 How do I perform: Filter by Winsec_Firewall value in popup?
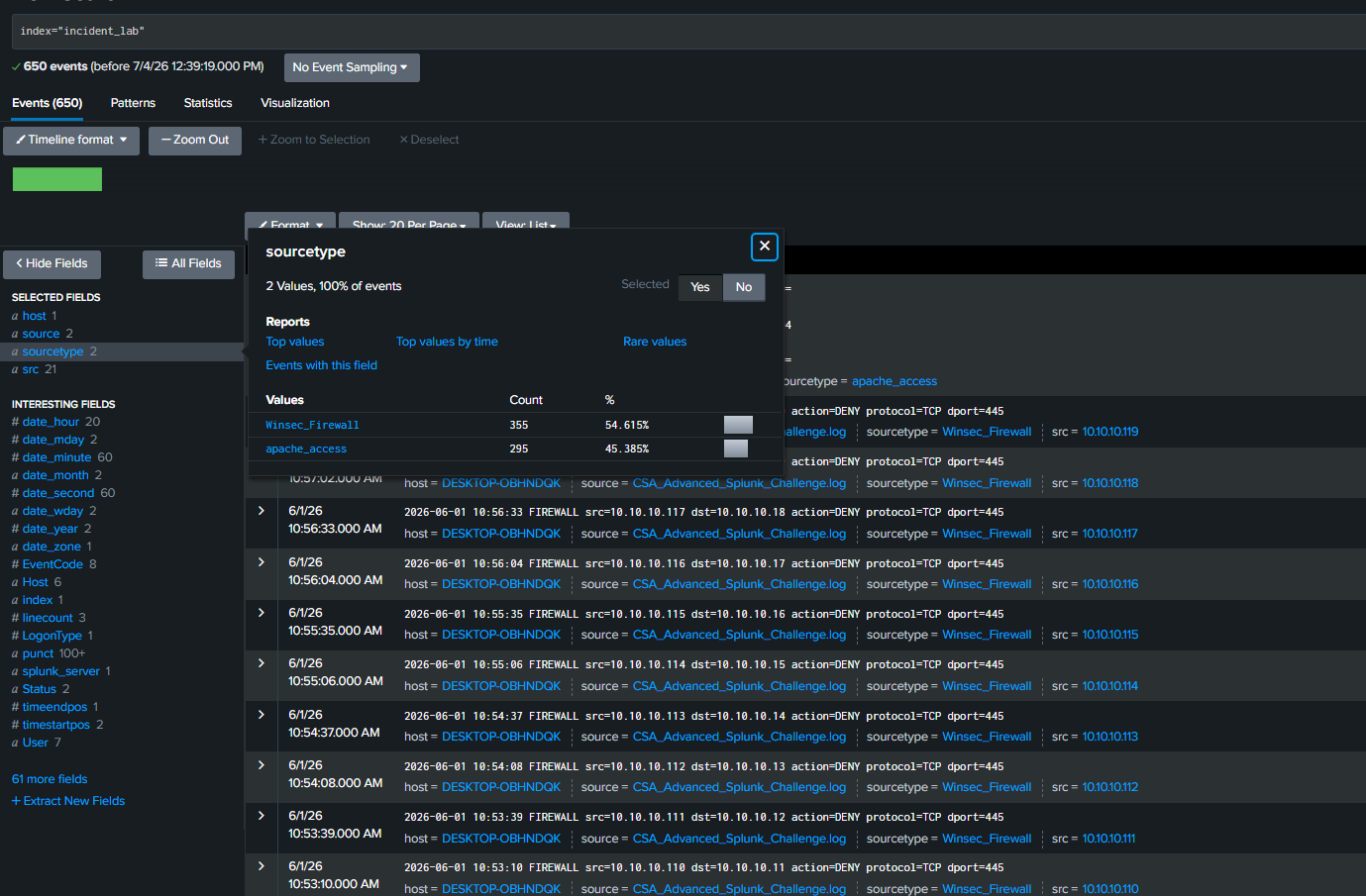click(x=312, y=425)
